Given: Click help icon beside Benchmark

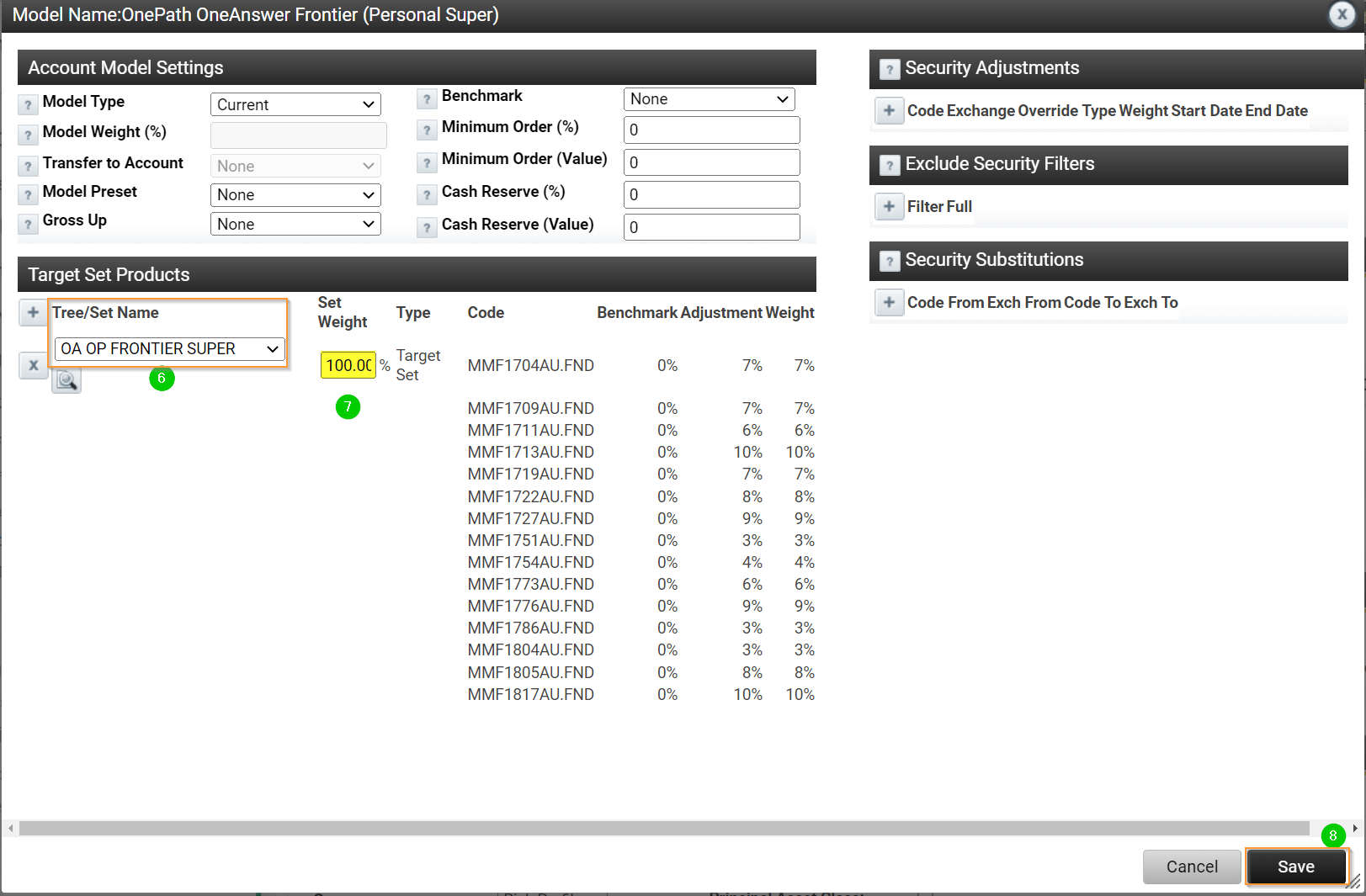Looking at the screenshot, I should pyautogui.click(x=427, y=98).
